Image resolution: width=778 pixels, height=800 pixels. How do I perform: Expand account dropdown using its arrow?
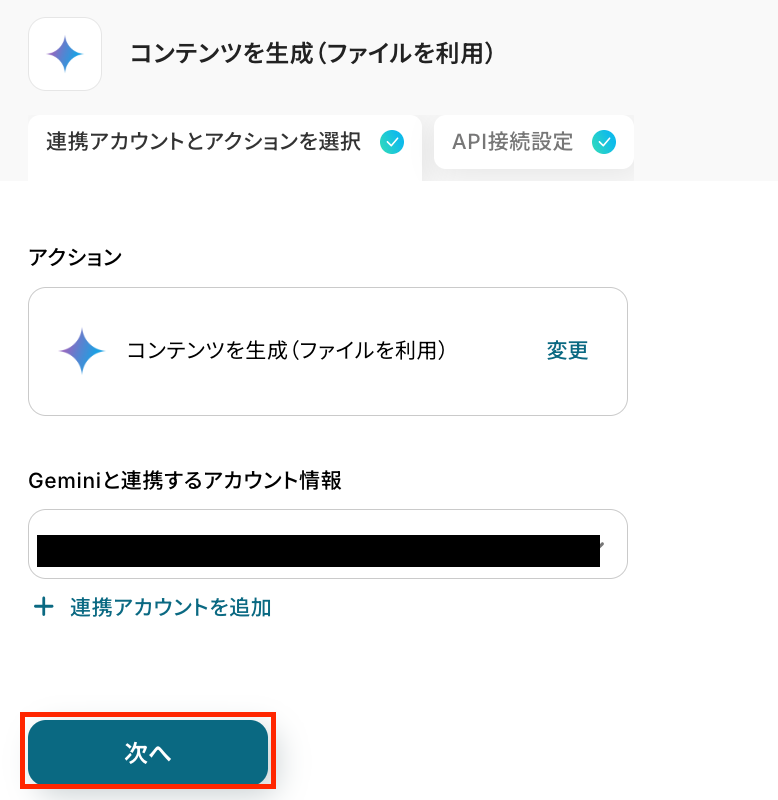click(x=600, y=545)
